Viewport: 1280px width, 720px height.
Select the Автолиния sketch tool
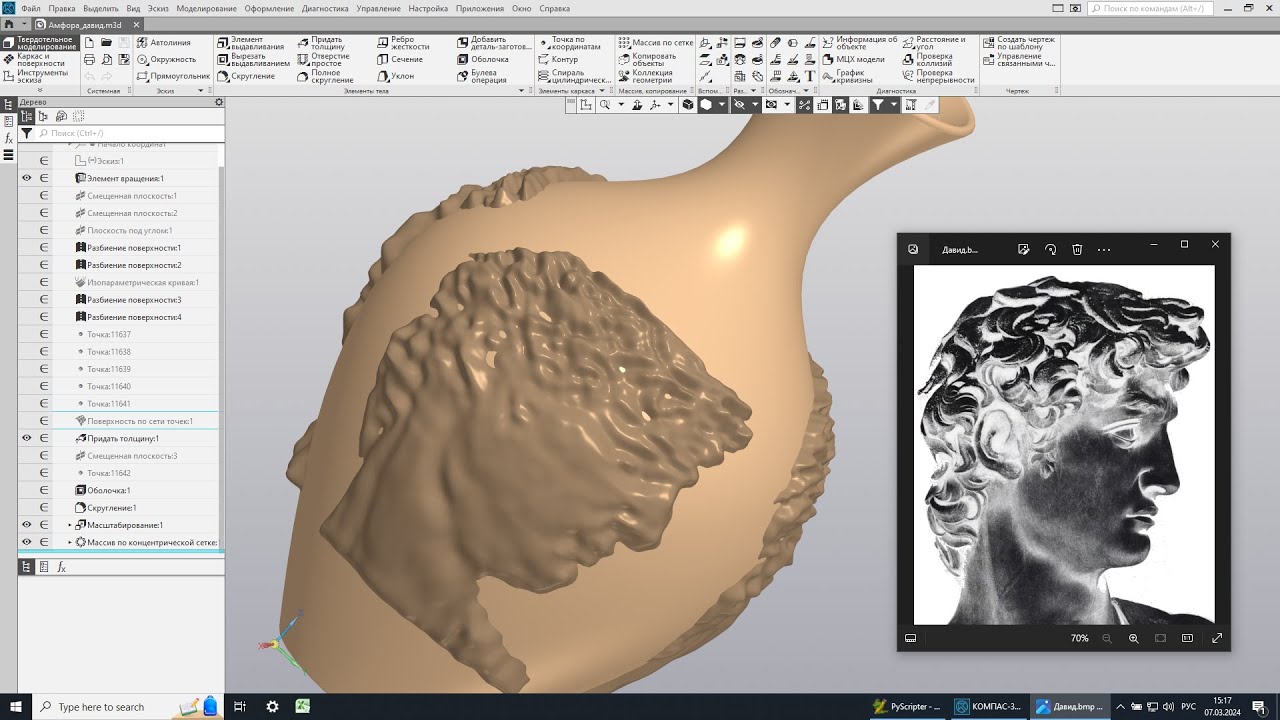click(165, 43)
